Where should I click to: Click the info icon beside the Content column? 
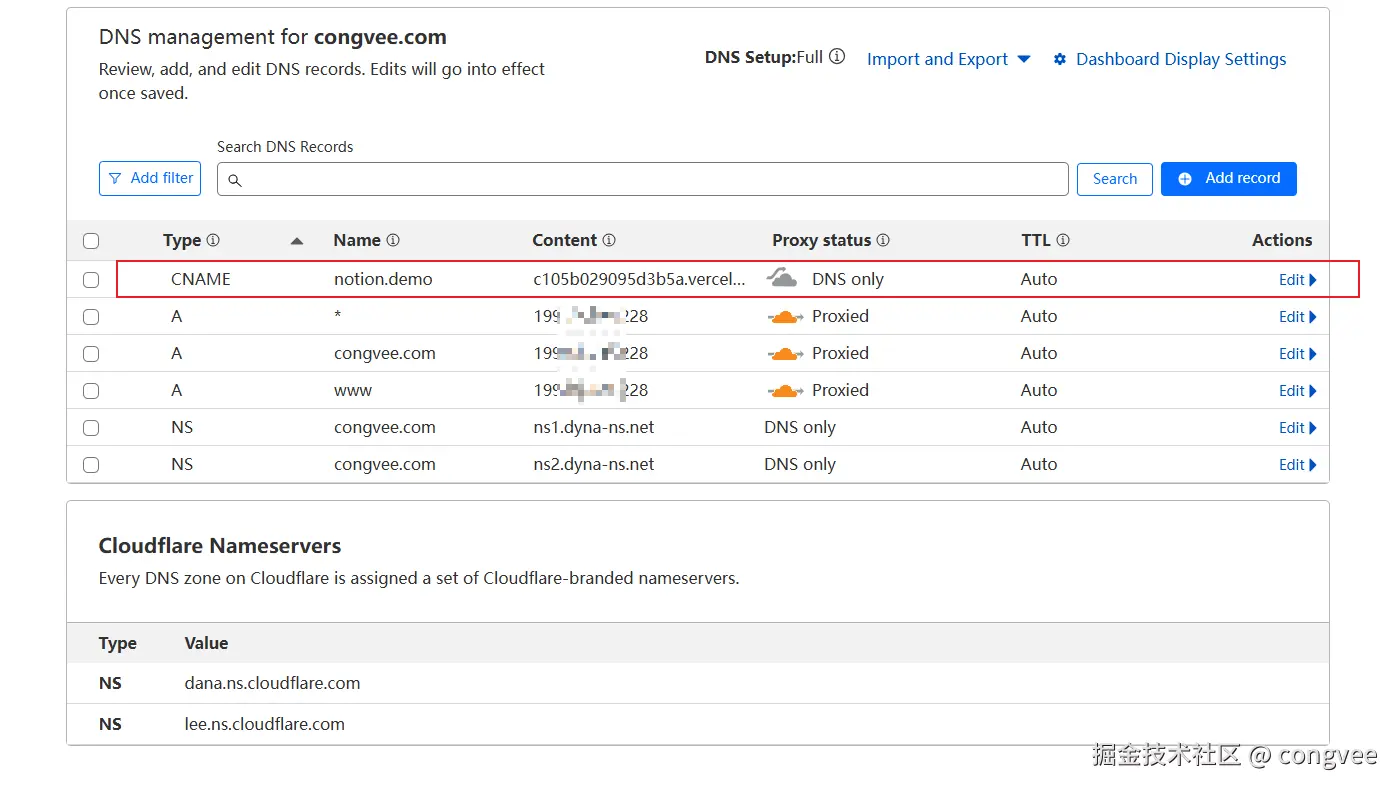(x=609, y=240)
